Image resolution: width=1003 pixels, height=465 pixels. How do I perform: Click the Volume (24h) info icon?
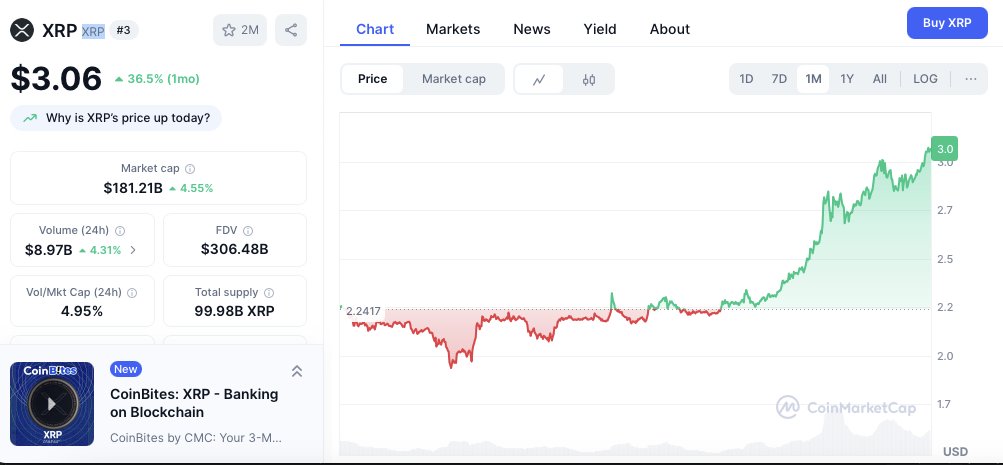click(x=120, y=231)
